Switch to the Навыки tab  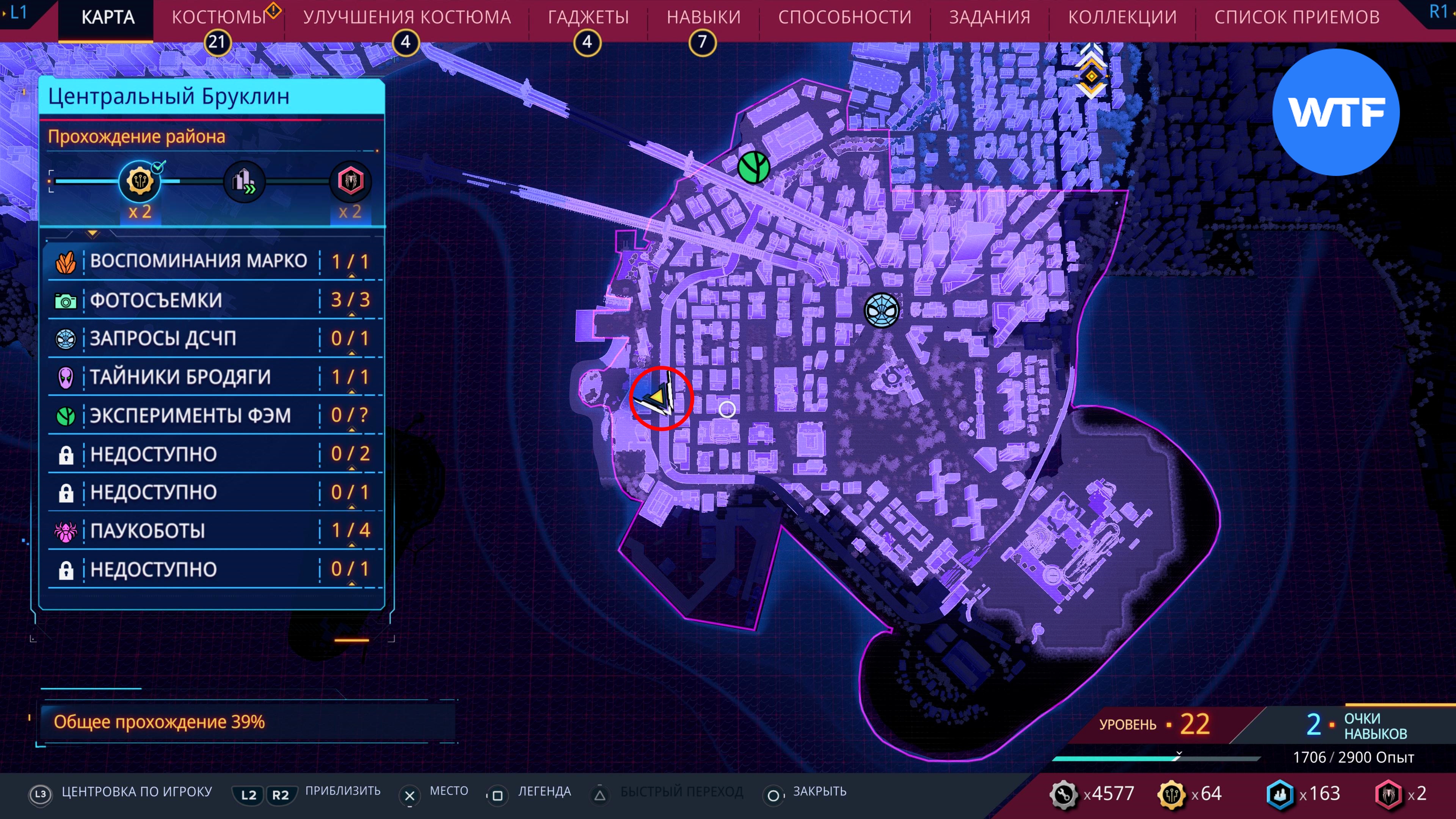703,17
